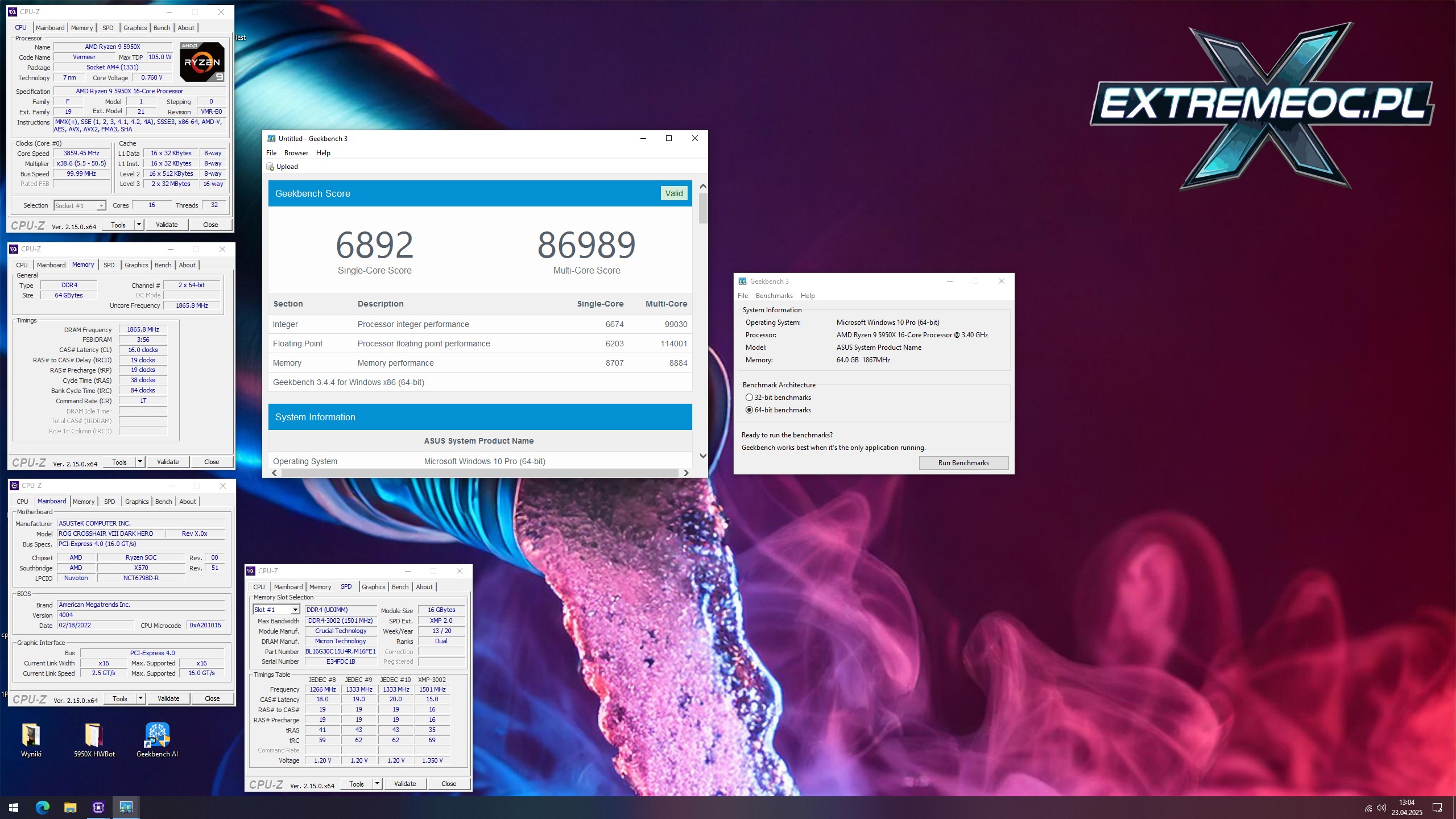1456x819 pixels.
Task: Open network status tray icon
Action: point(1368,808)
